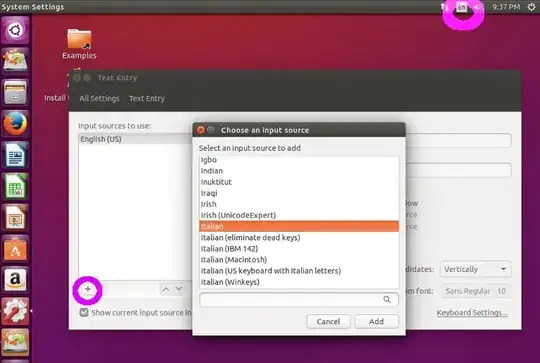Go to All Settings
The width and height of the screenshot is (540, 363).
(99, 98)
